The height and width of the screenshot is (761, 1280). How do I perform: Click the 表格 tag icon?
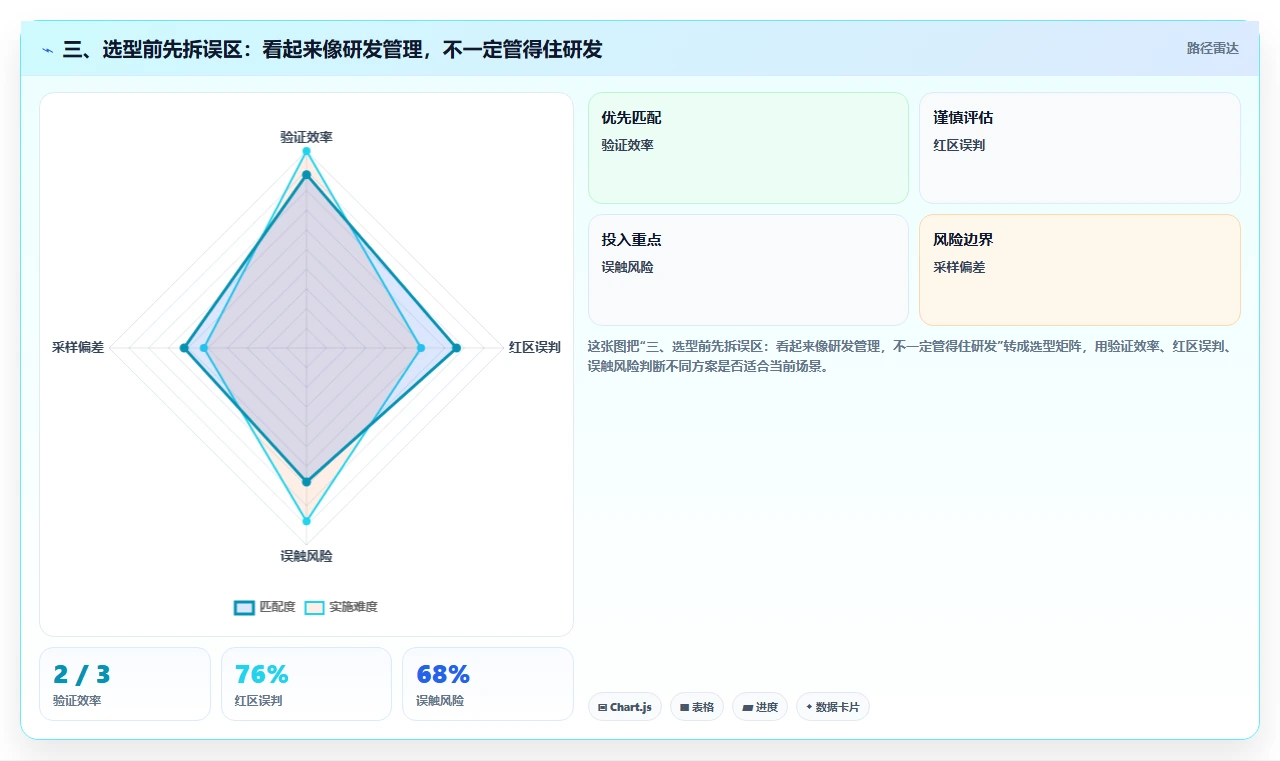click(x=684, y=707)
